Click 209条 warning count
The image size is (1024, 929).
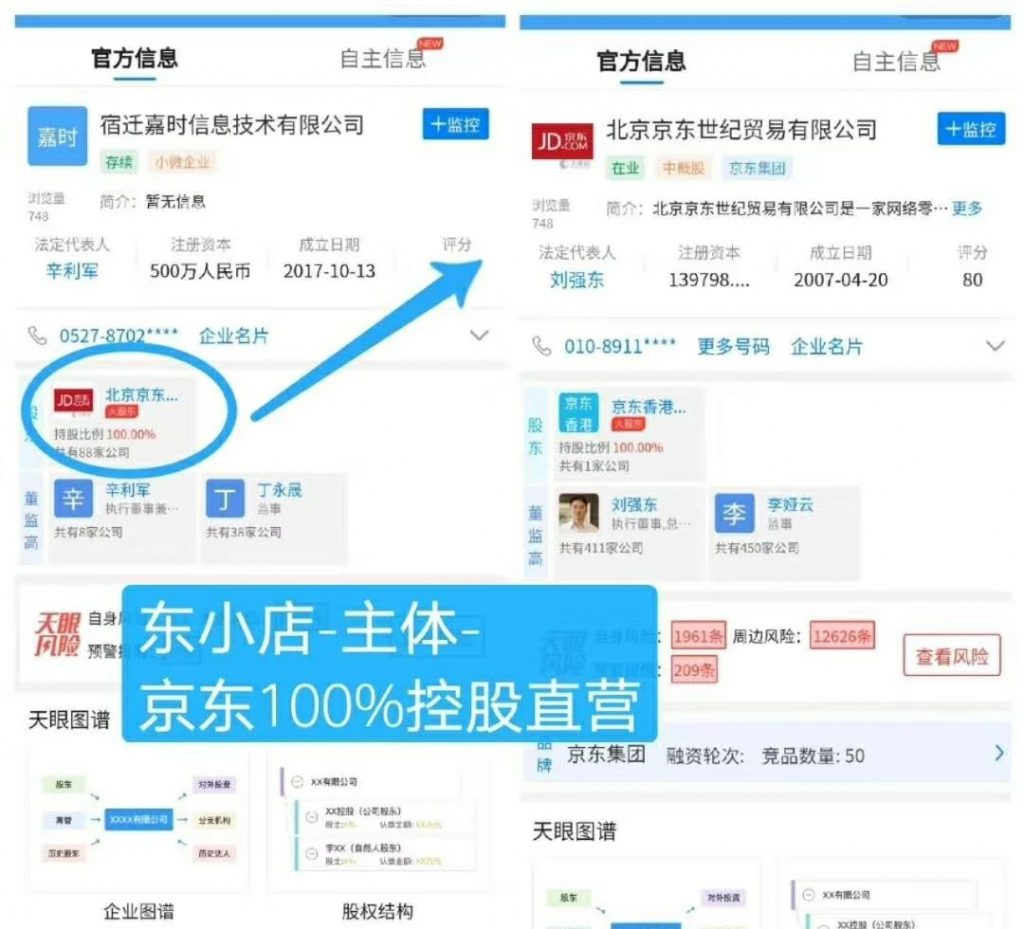coord(694,670)
